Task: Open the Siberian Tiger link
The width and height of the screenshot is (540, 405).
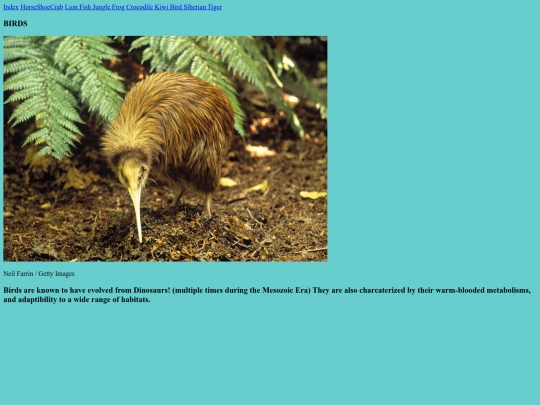Action: click(x=203, y=7)
